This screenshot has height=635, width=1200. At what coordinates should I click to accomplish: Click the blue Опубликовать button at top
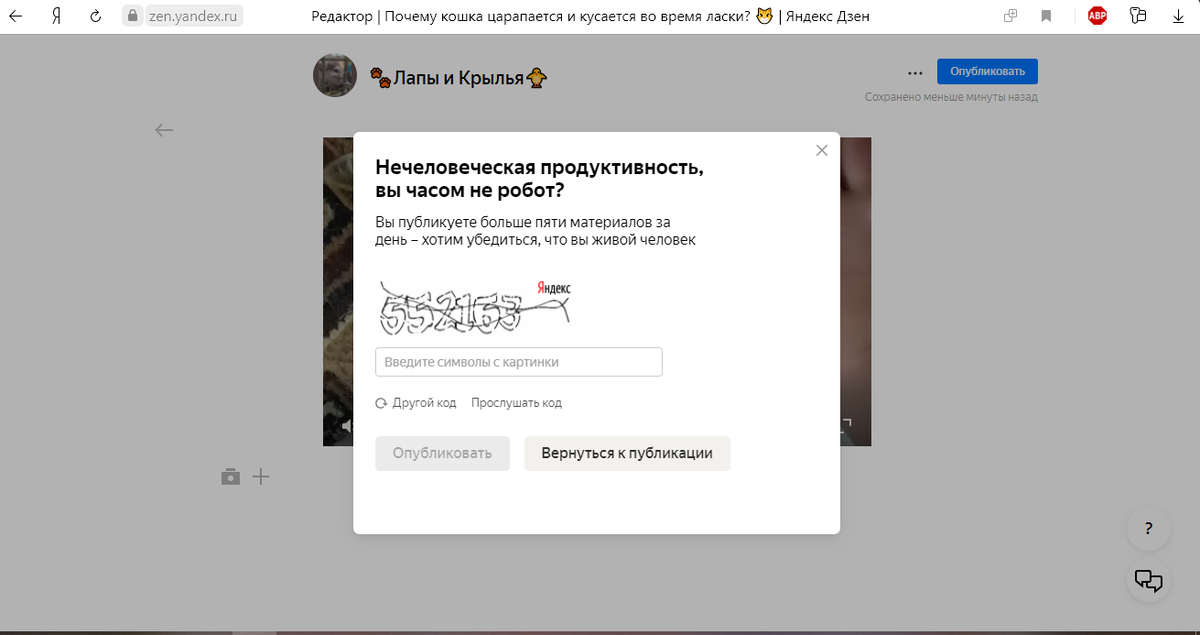(x=987, y=71)
